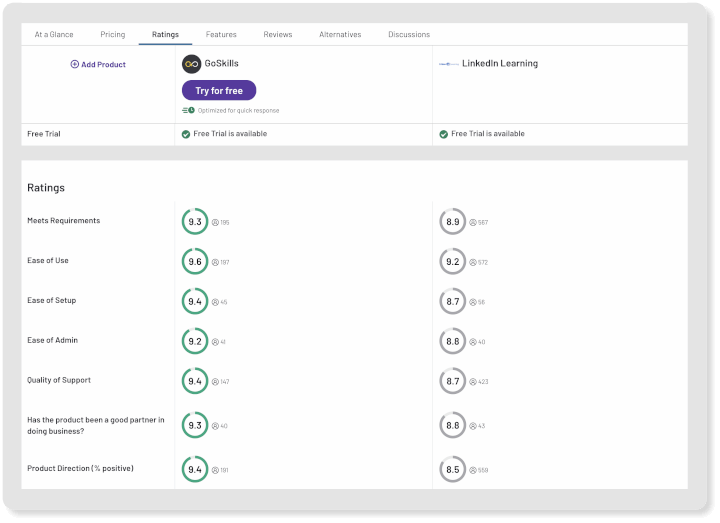Click the Add Product link

point(98,64)
